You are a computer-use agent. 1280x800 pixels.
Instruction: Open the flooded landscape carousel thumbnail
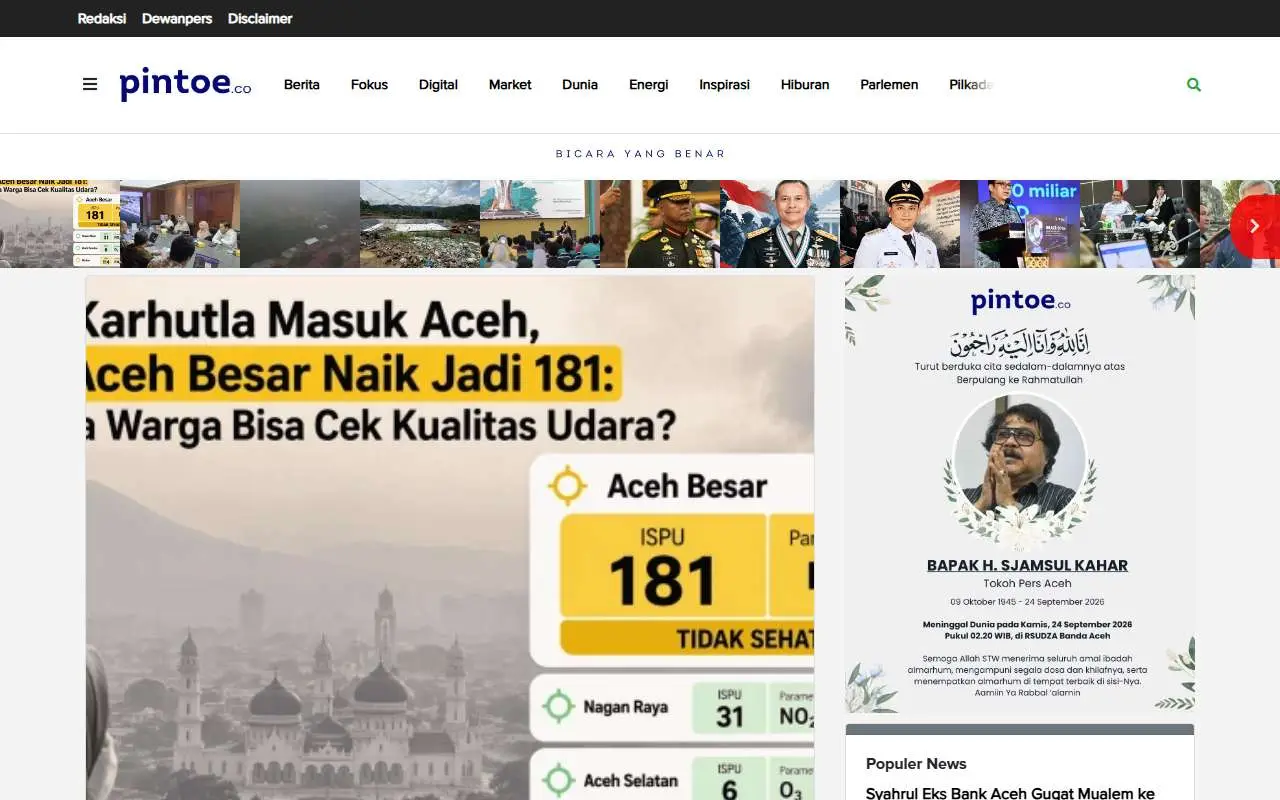(x=420, y=224)
